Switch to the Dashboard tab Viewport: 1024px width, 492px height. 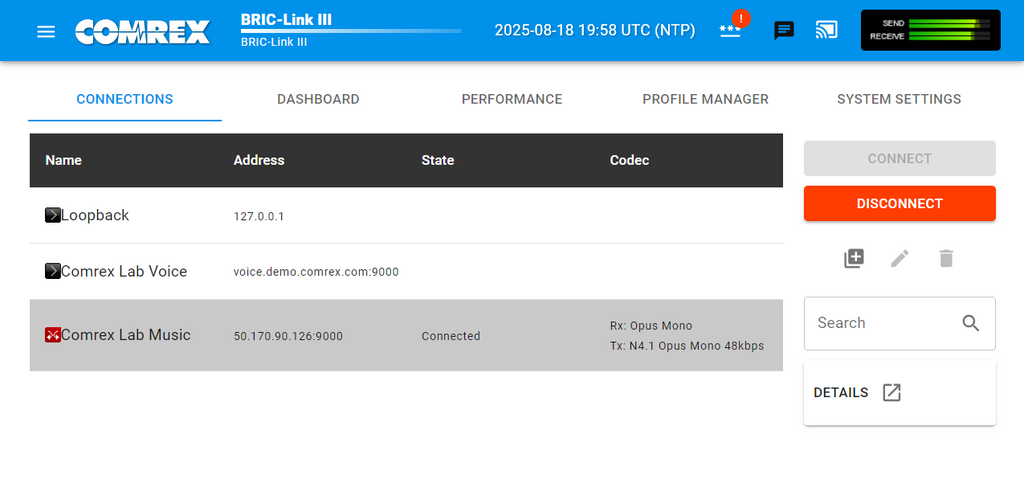318,99
